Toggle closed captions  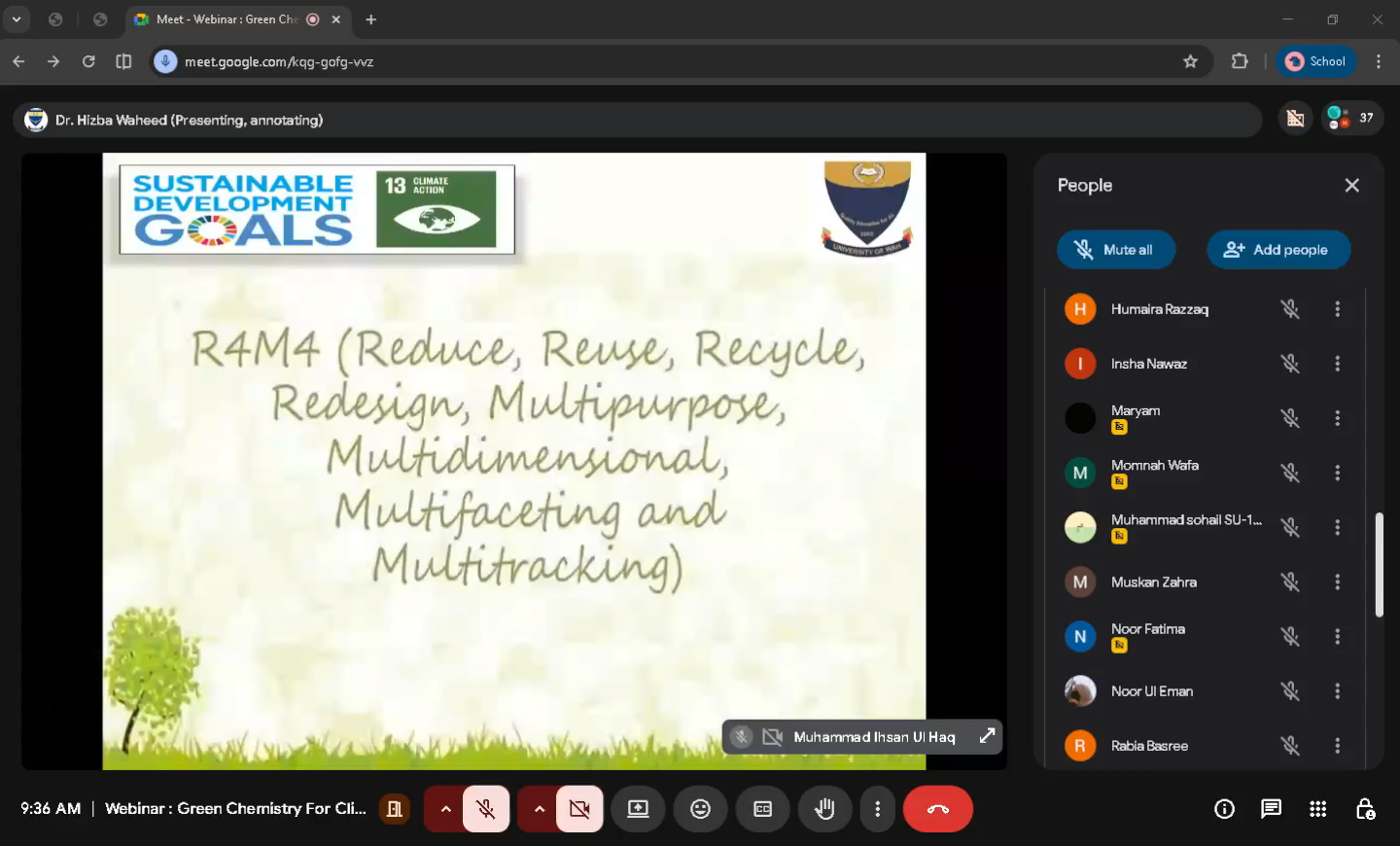(762, 809)
